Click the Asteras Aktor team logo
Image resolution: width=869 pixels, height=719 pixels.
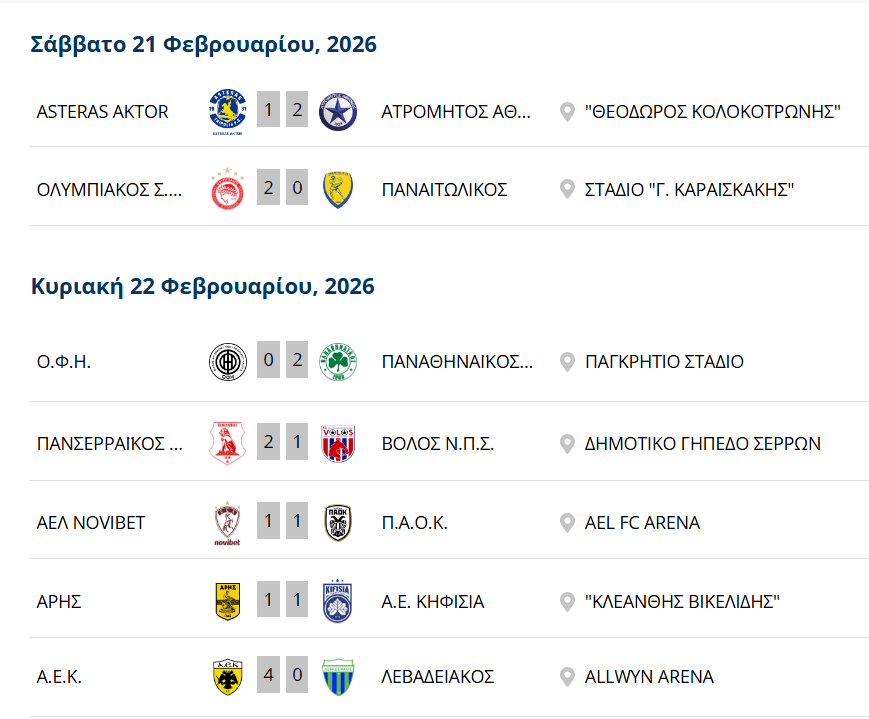click(227, 111)
